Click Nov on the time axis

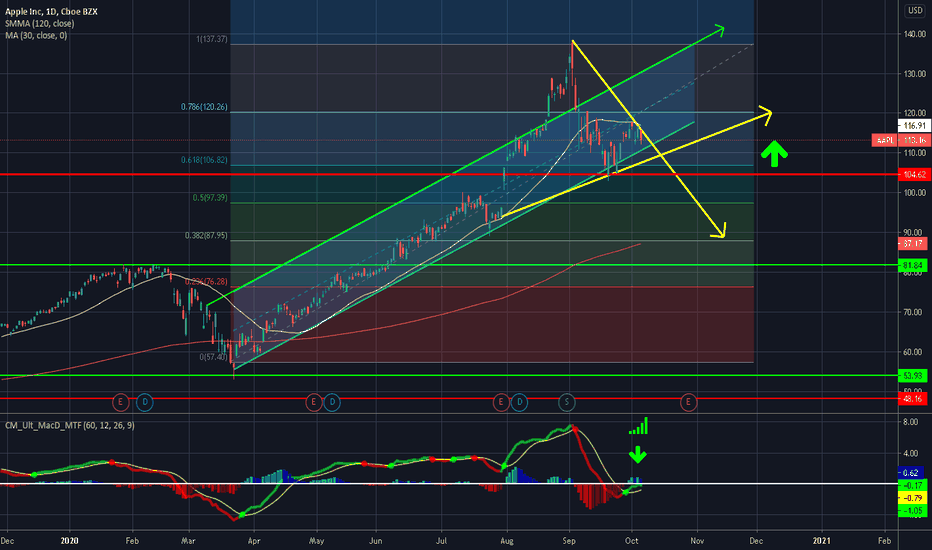click(697, 540)
